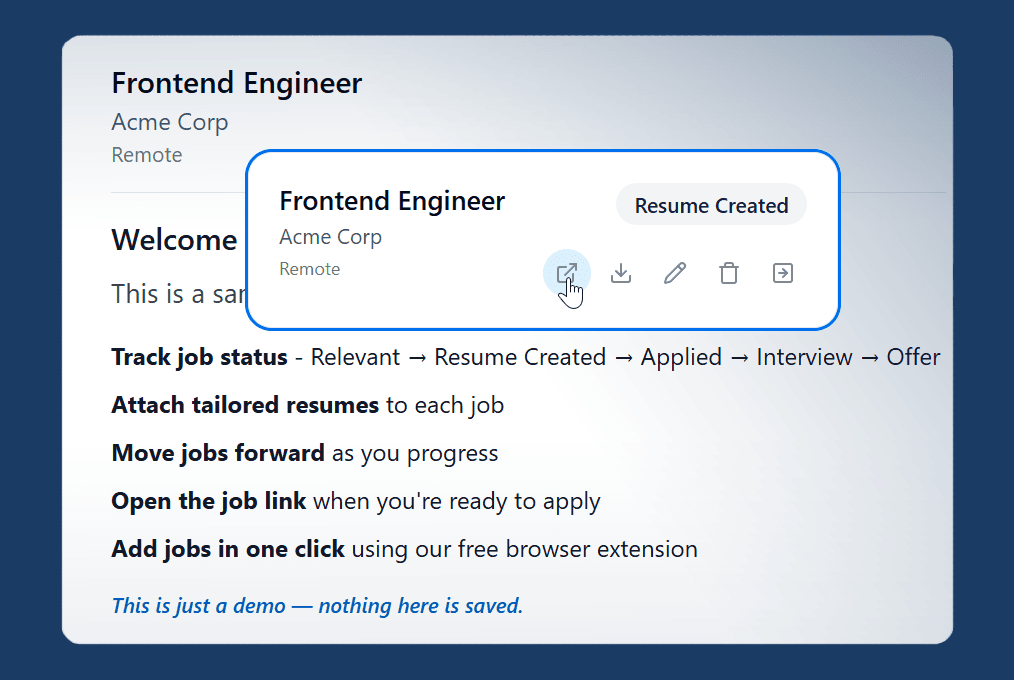
Task: Delete the job using trash icon
Action: [x=729, y=272]
